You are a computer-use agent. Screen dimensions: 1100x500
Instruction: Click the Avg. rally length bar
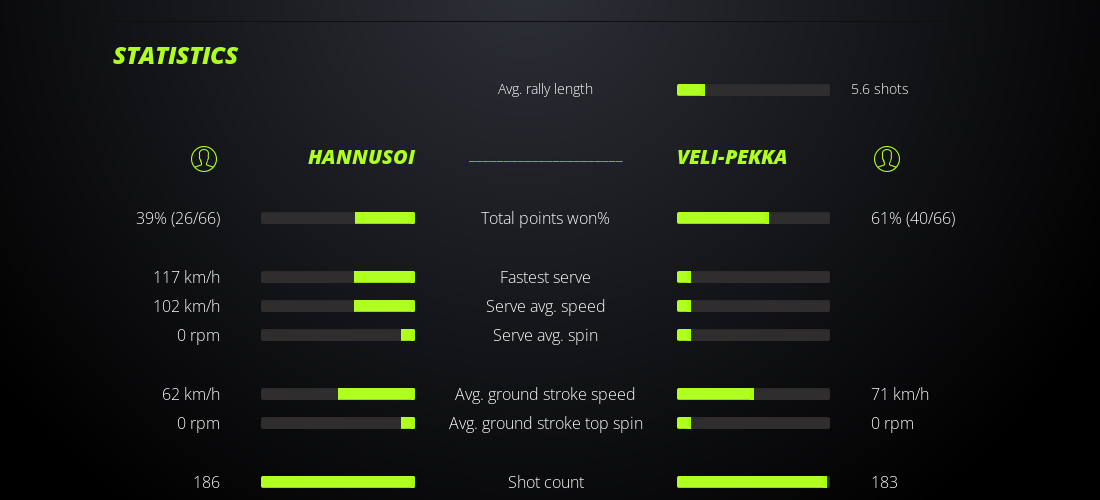(753, 90)
